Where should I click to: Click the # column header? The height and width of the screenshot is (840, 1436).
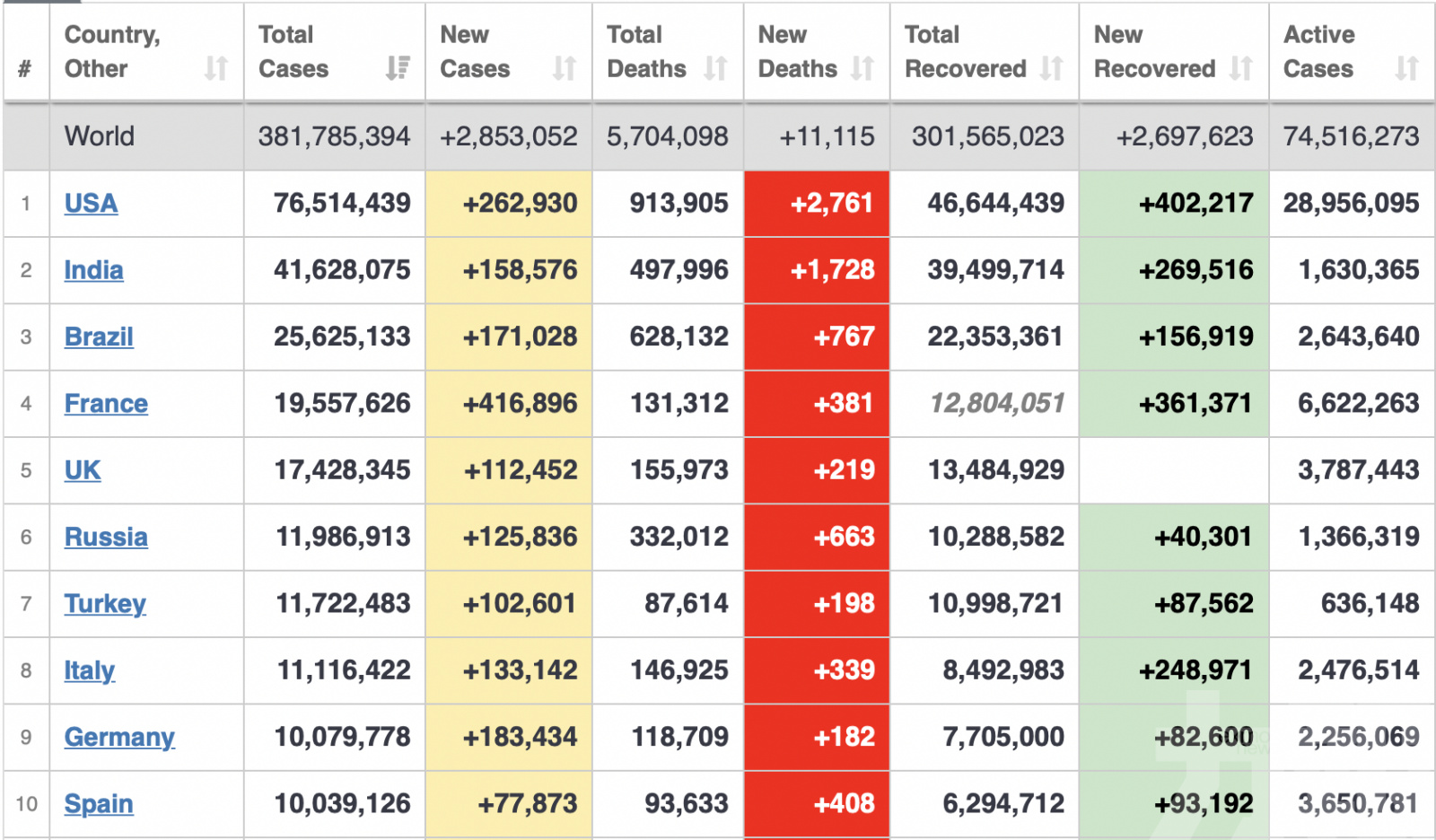click(x=25, y=68)
